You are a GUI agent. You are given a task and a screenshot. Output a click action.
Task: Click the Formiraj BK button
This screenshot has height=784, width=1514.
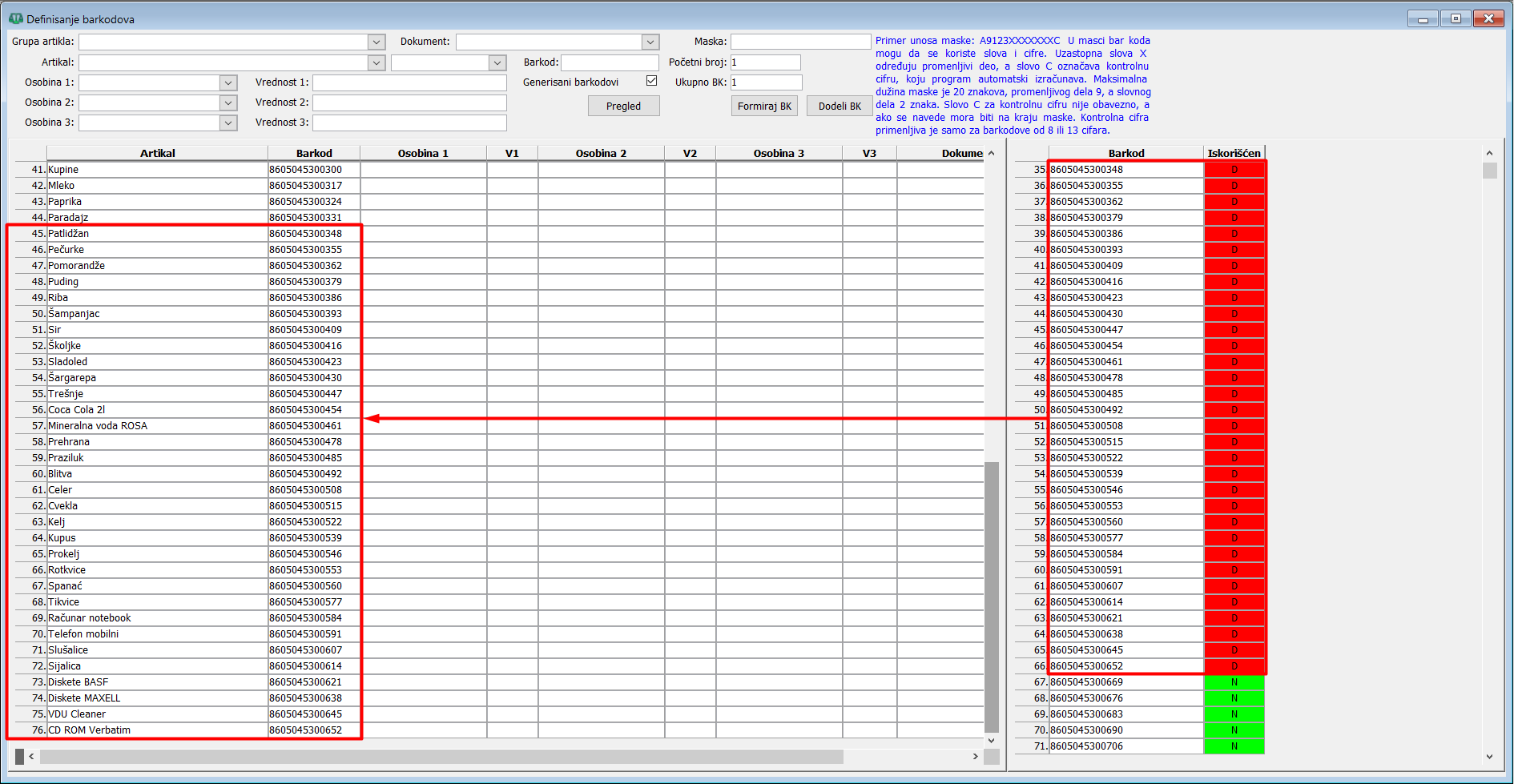tap(764, 106)
